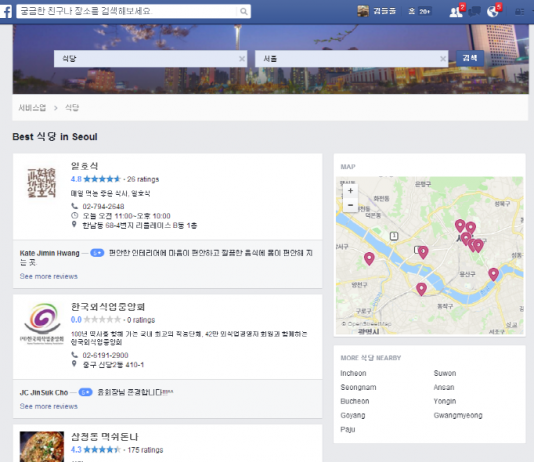Clear the 식당 search field
The image size is (534, 462).
(242, 59)
